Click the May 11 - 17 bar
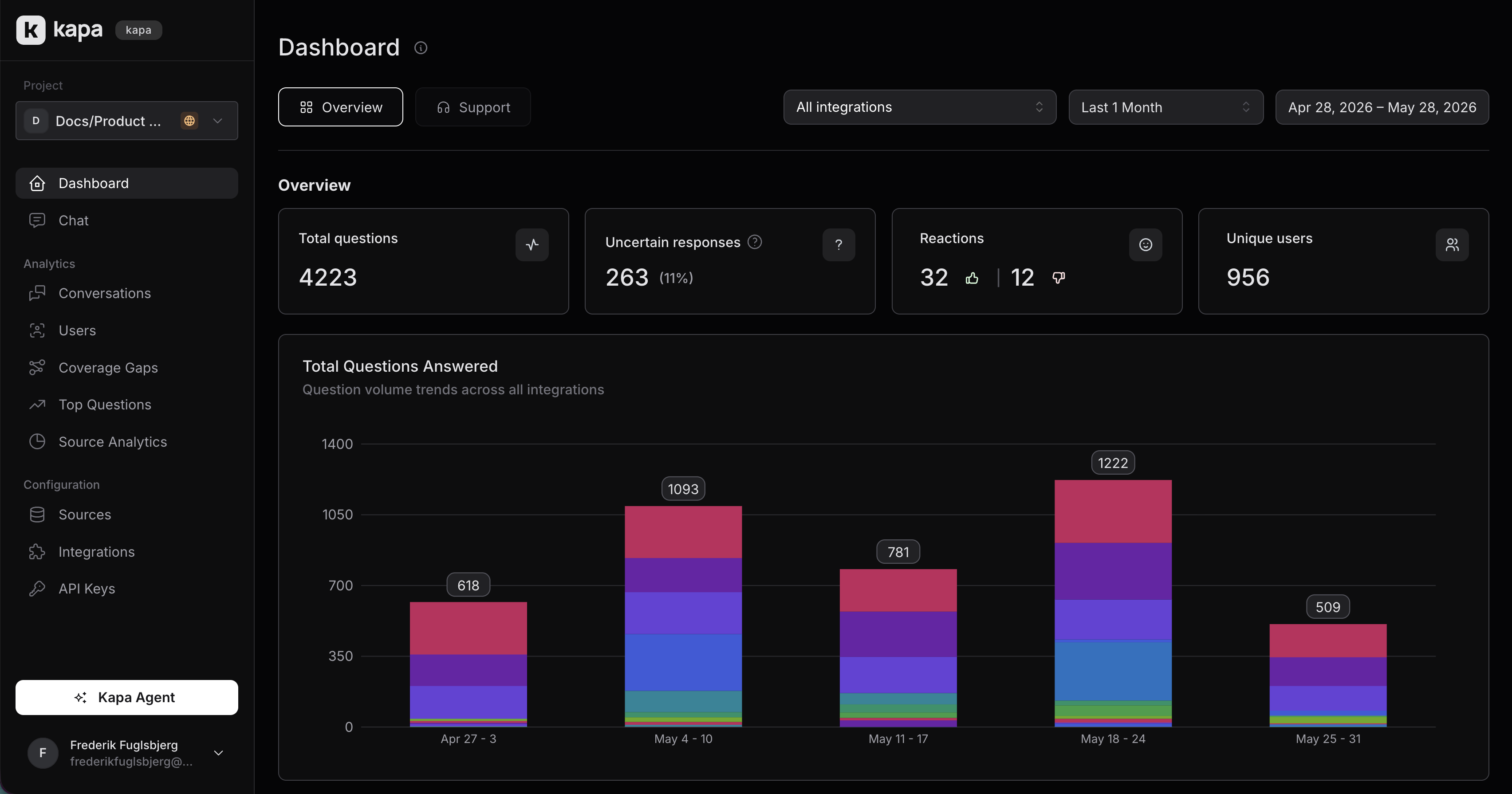Screen dimensions: 1512x794 [x=898, y=648]
